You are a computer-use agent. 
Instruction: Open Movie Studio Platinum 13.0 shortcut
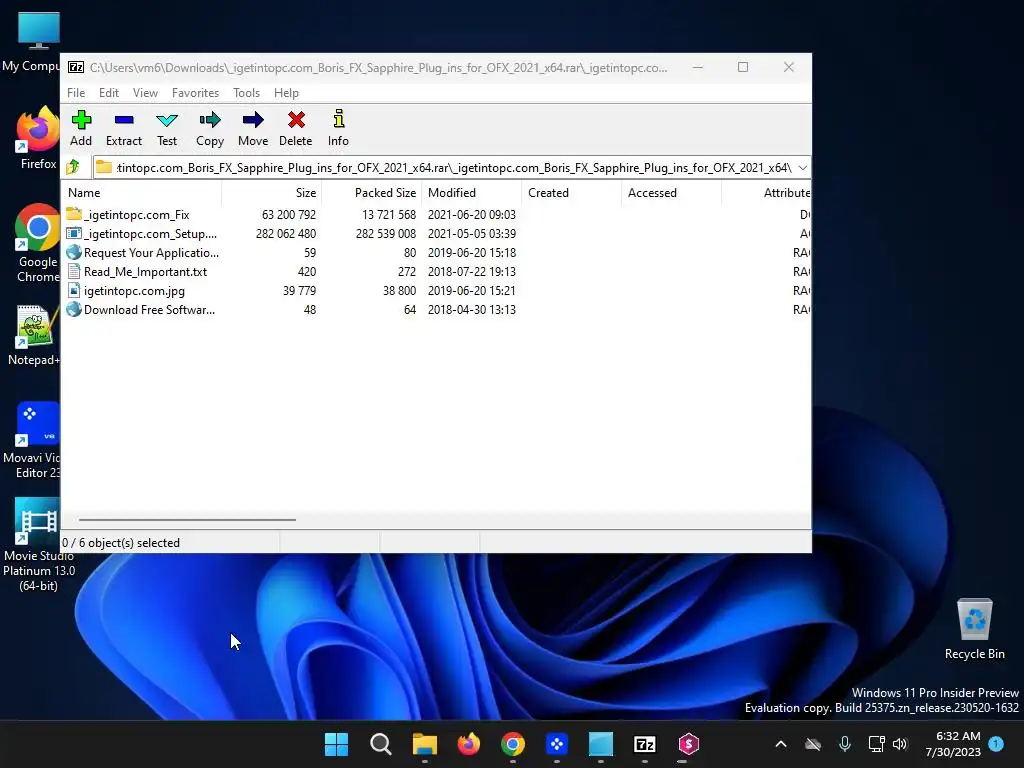pyautogui.click(x=38, y=543)
